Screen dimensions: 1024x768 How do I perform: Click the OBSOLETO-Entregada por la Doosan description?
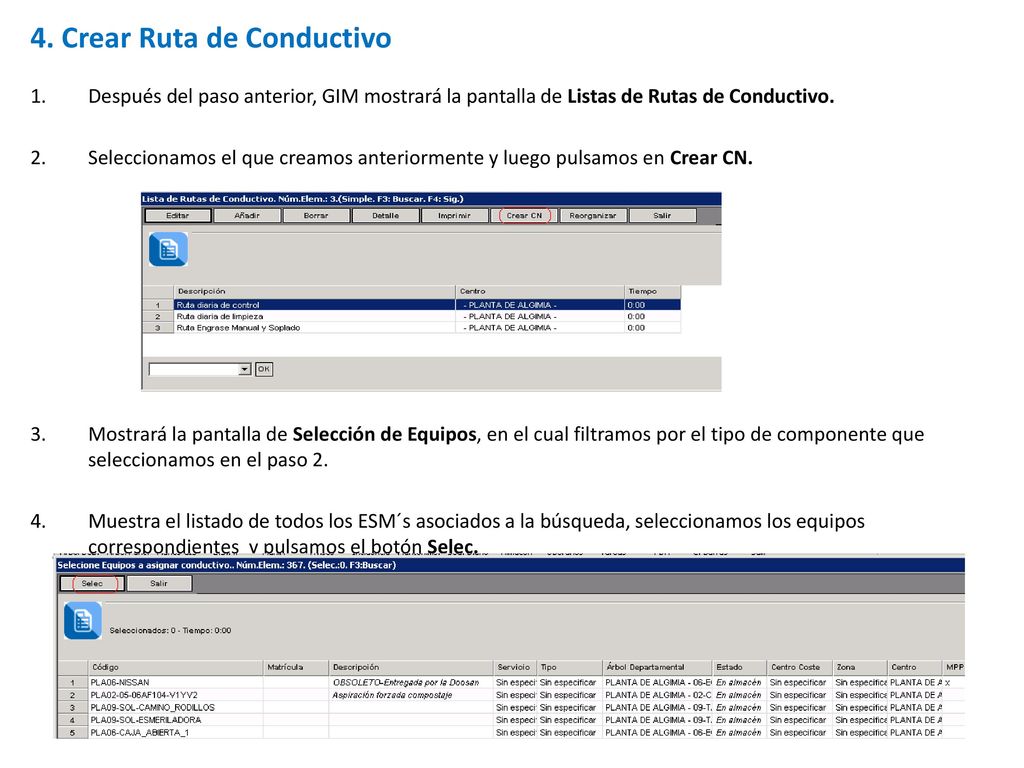click(x=406, y=682)
